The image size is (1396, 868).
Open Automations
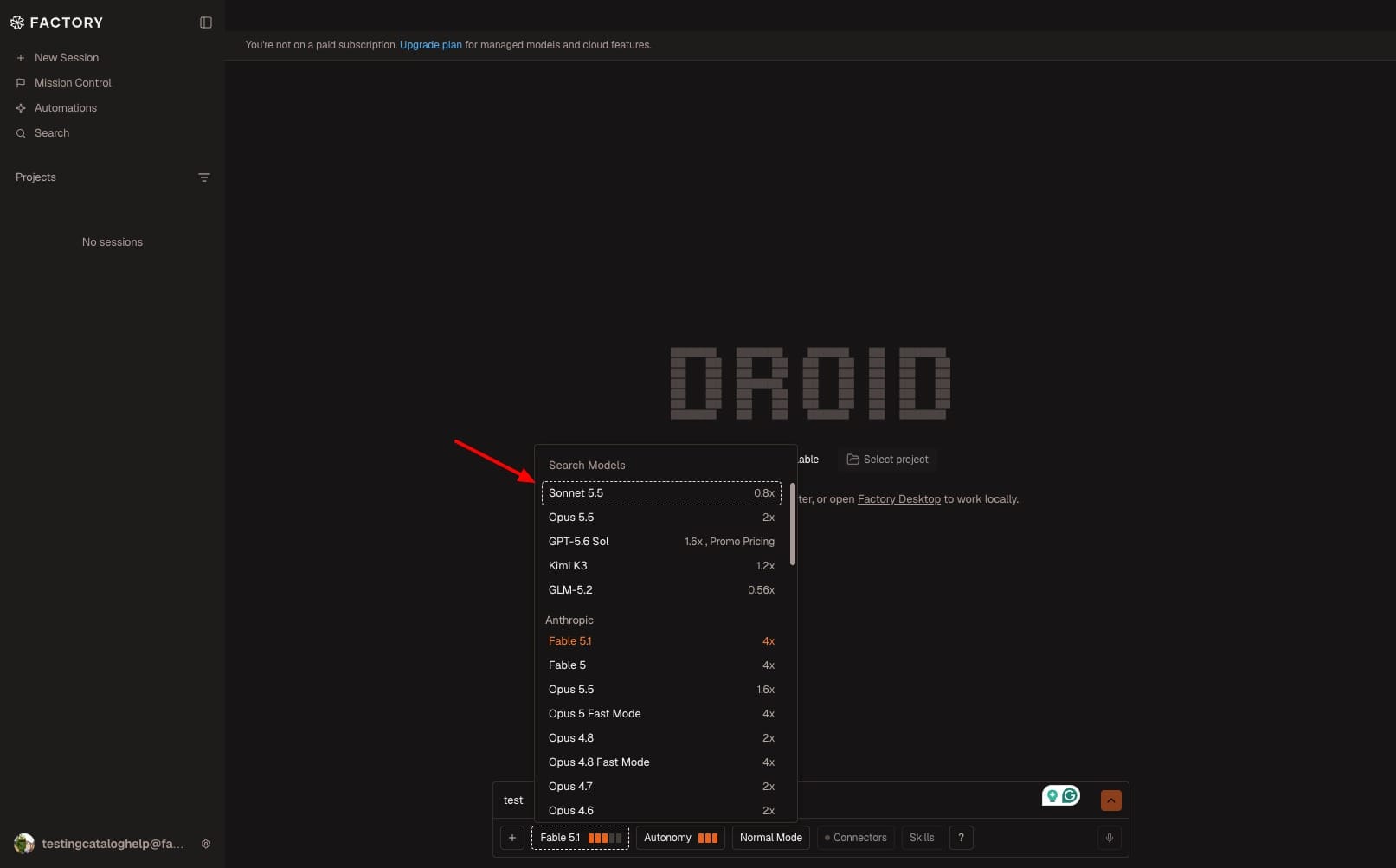(66, 108)
